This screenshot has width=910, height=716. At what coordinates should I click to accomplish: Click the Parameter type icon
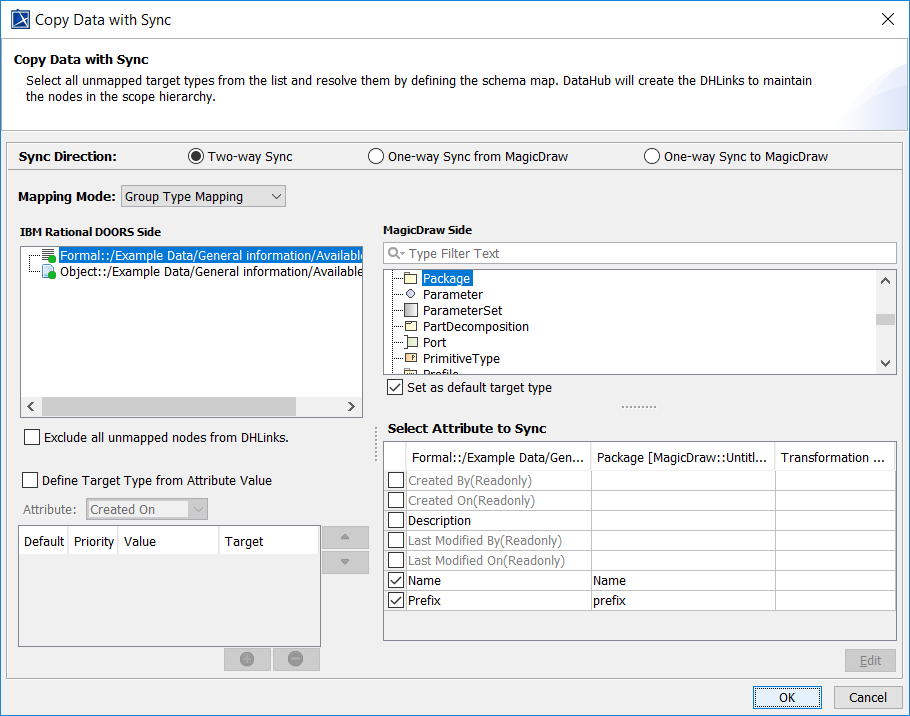pyautogui.click(x=410, y=295)
